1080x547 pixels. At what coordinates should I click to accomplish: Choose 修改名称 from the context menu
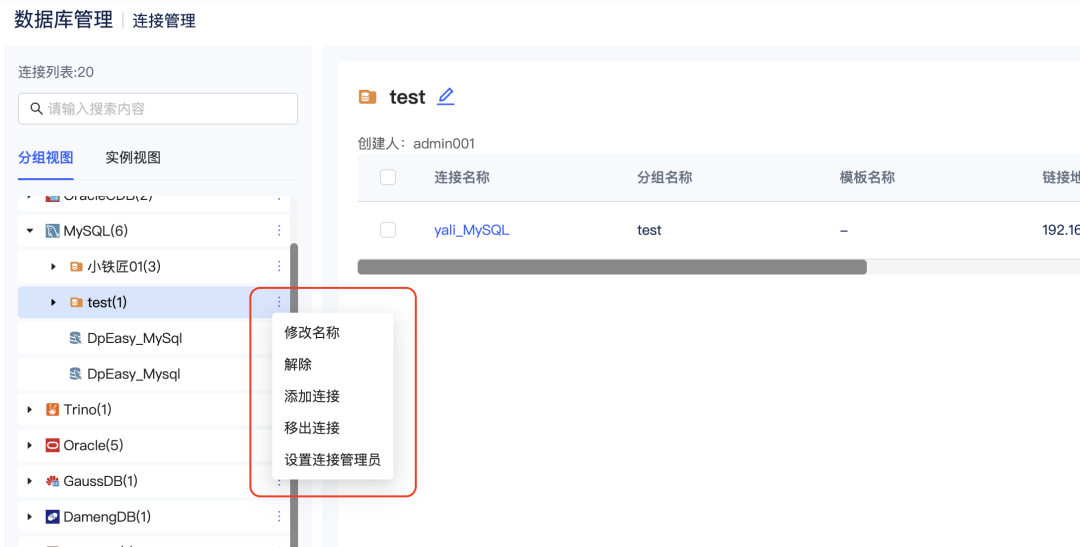312,333
